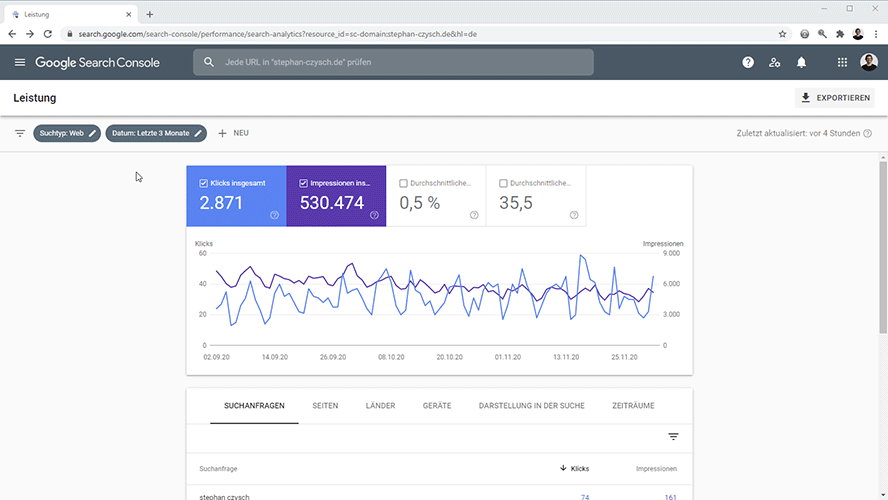Open notifications bell icon
The height and width of the screenshot is (500, 888).
(801, 62)
